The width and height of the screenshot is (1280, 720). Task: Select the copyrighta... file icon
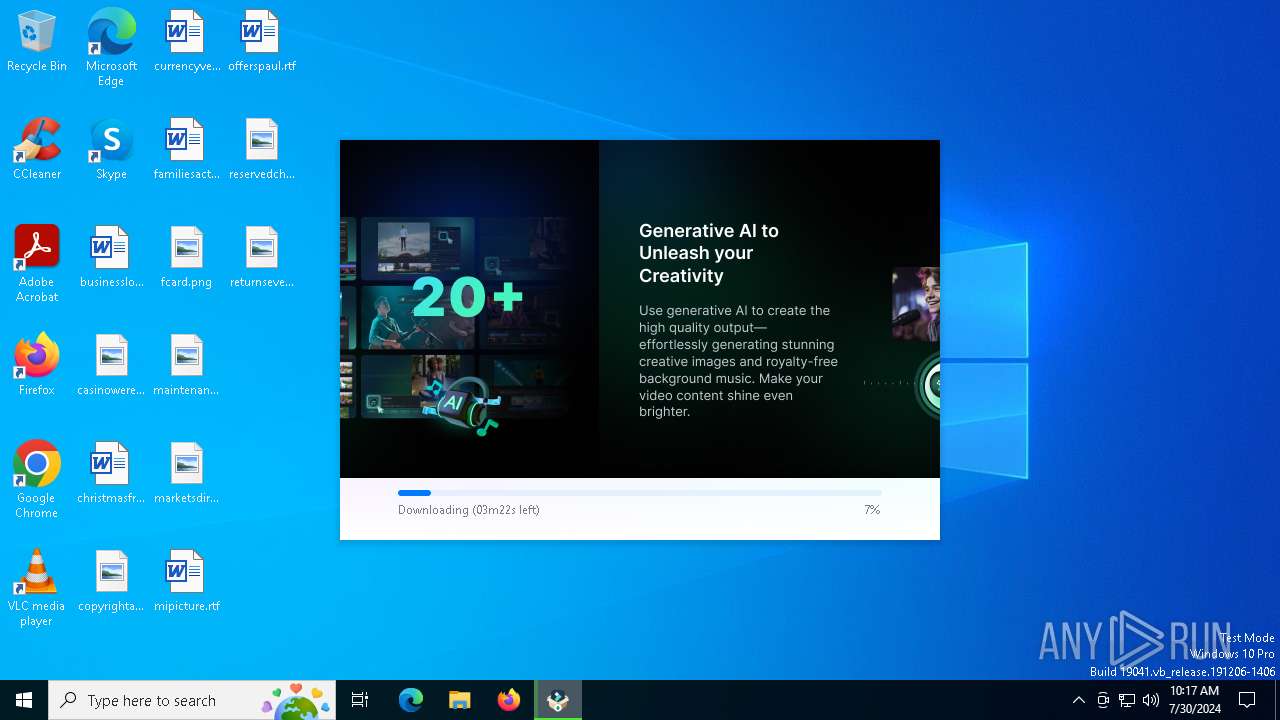[111, 582]
